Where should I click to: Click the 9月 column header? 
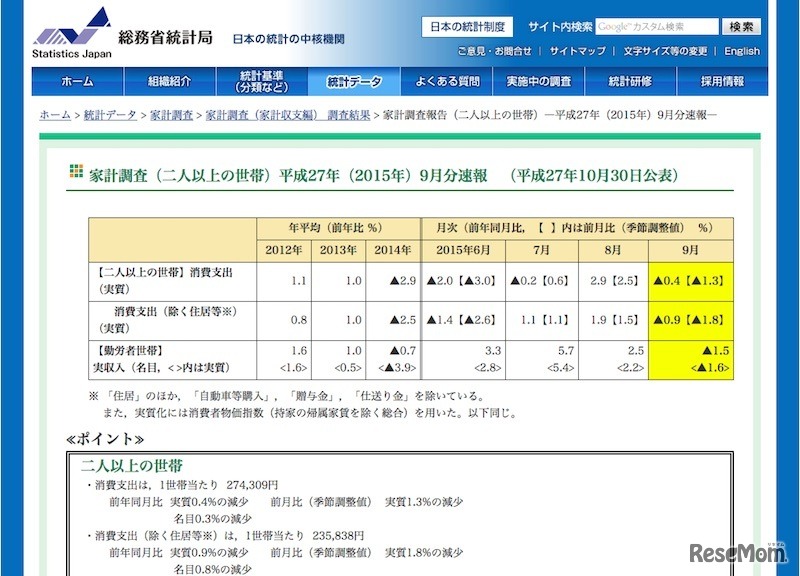pyautogui.click(x=691, y=251)
